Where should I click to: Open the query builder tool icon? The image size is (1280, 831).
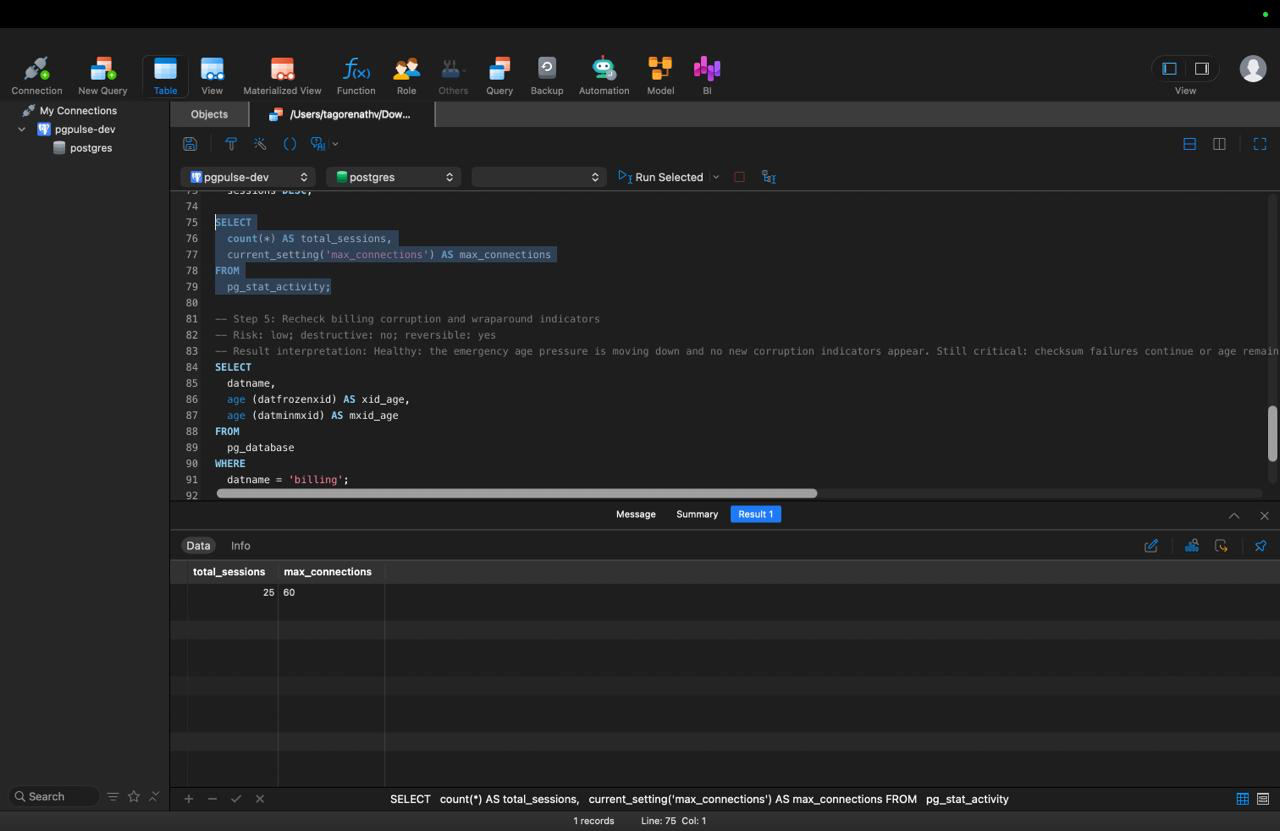(231, 144)
